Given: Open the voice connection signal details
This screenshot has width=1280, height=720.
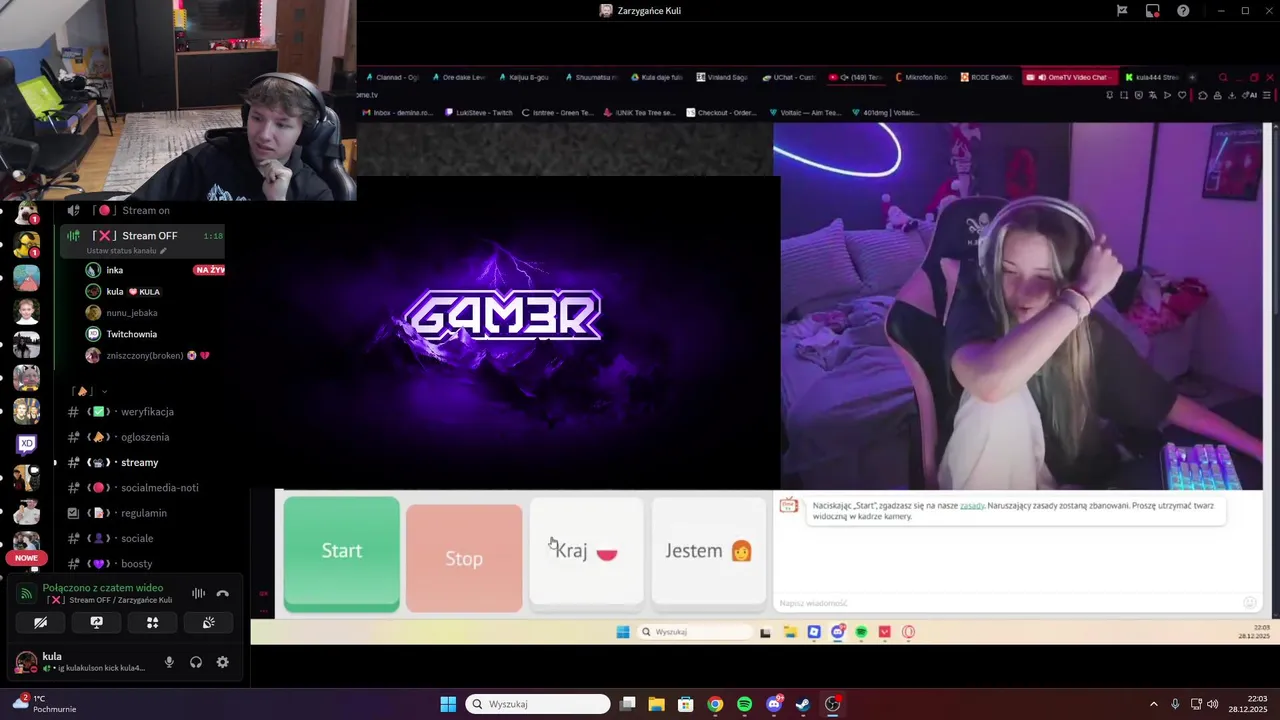Looking at the screenshot, I should pyautogui.click(x=26, y=593).
